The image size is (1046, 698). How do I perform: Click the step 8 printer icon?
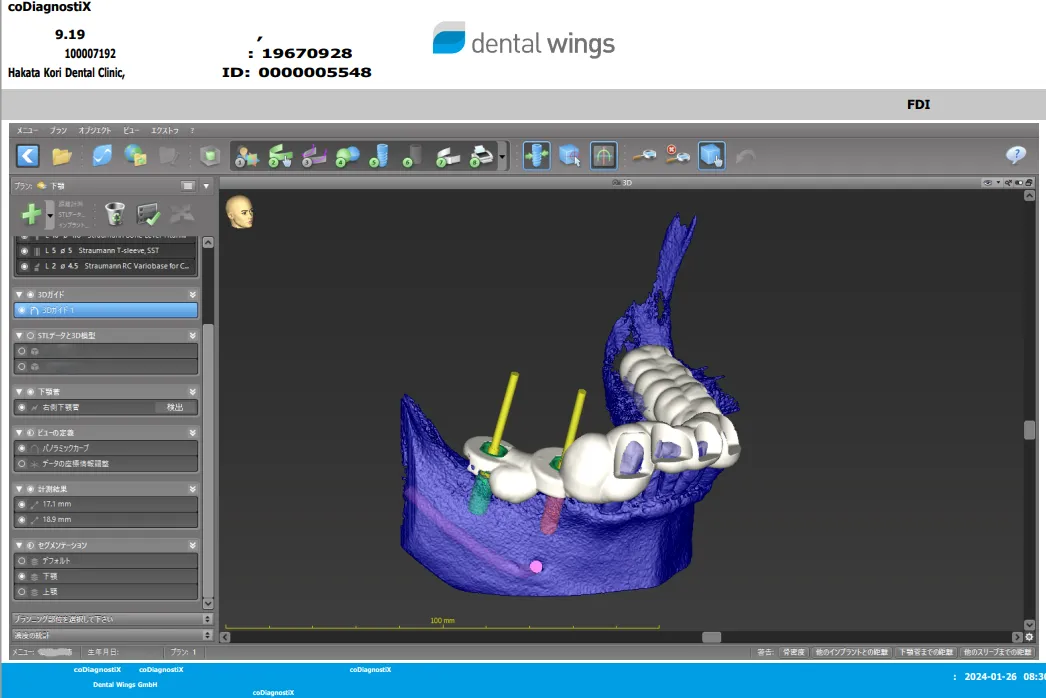[482, 156]
